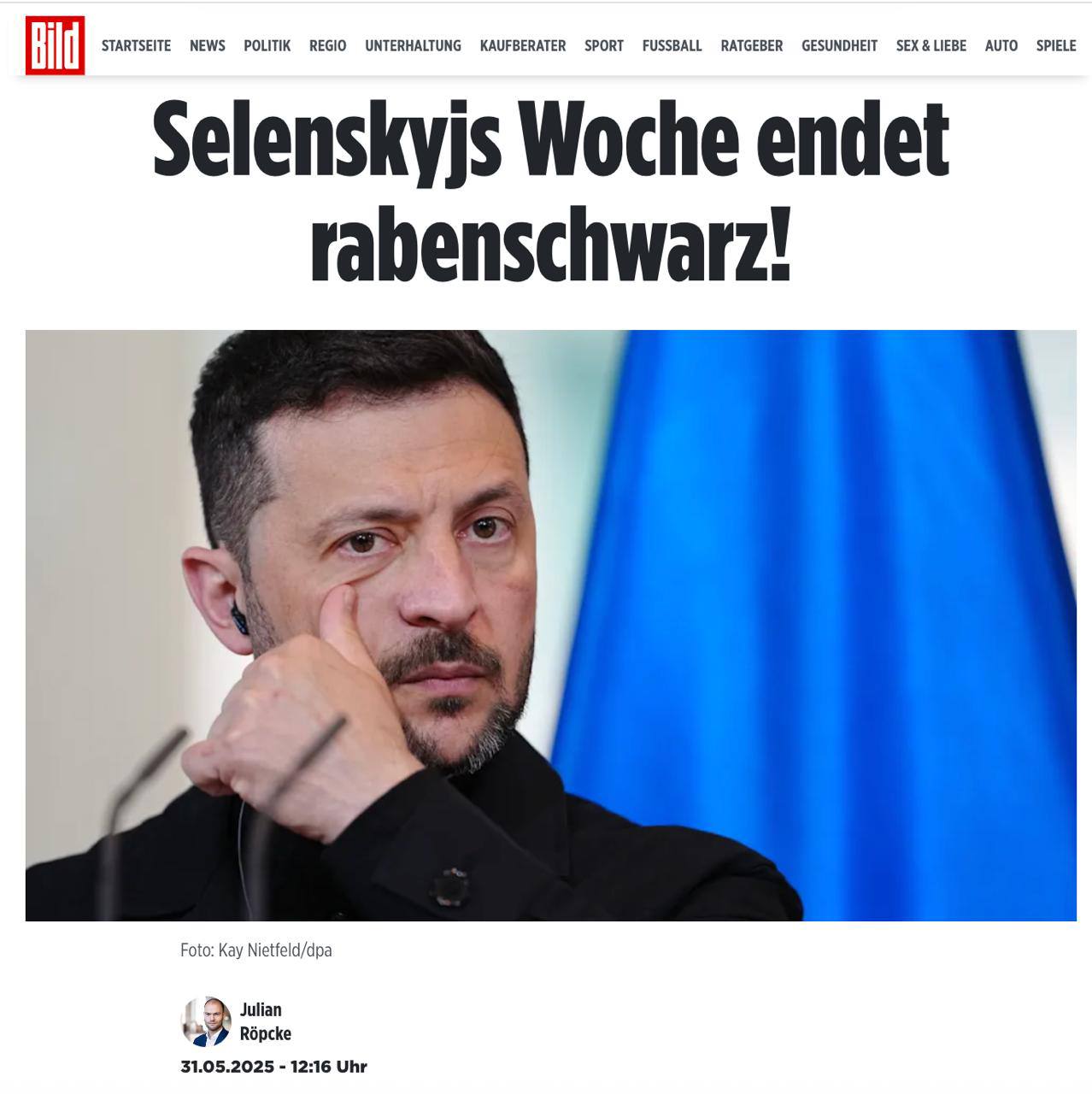The width and height of the screenshot is (1092, 1094).
Task: Open Ratgeber in the nav bar
Action: [752, 46]
